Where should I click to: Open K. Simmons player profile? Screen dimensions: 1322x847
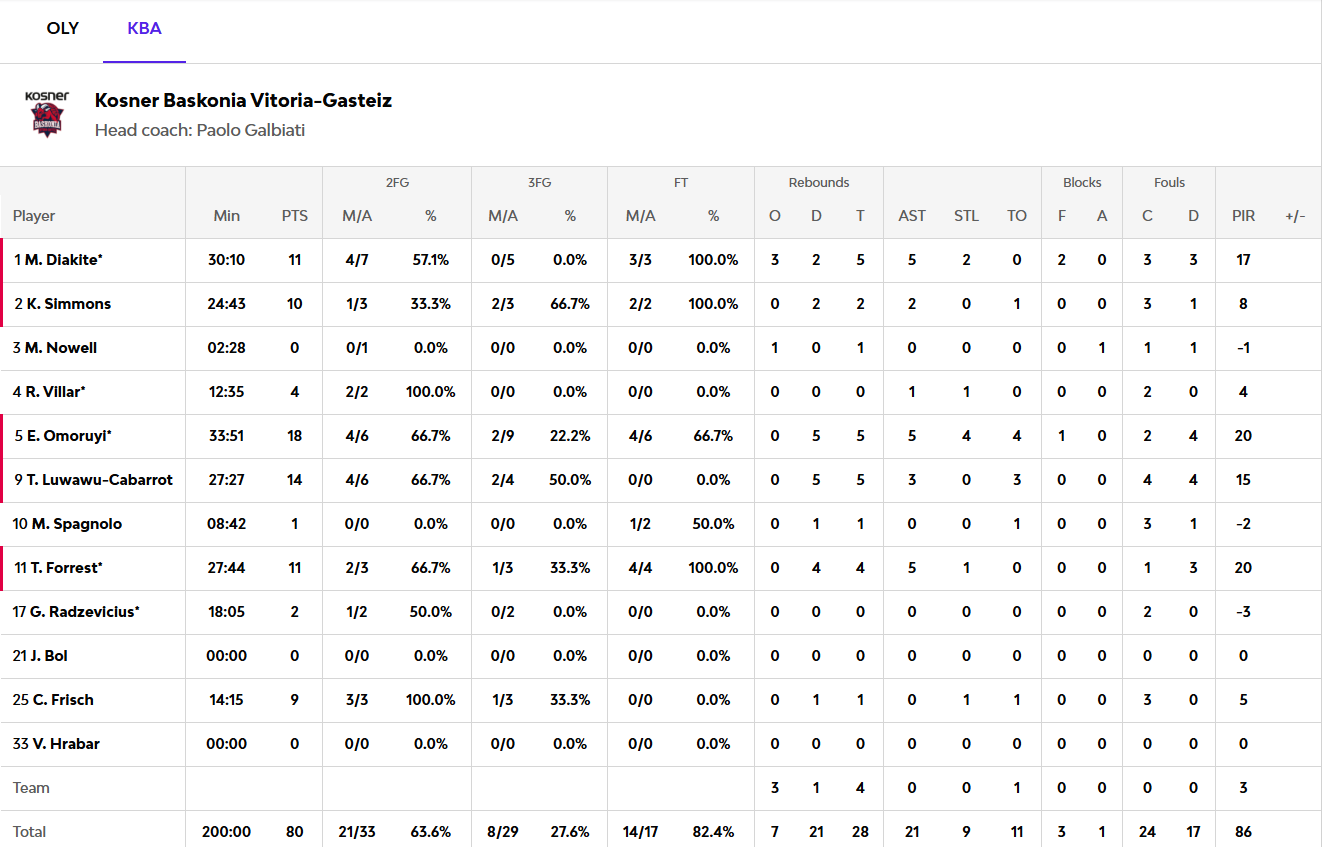67,304
